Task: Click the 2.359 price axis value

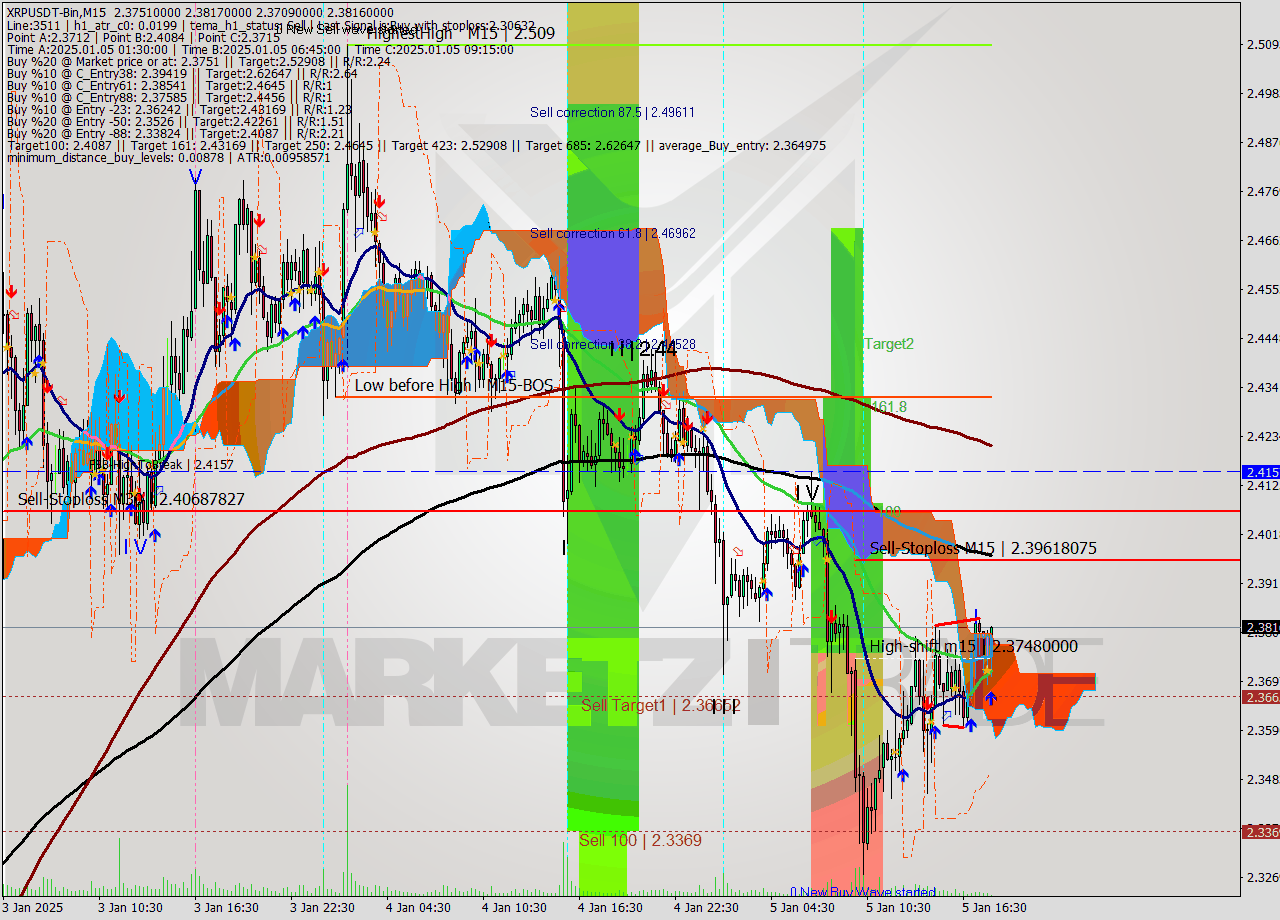Action: (1261, 730)
